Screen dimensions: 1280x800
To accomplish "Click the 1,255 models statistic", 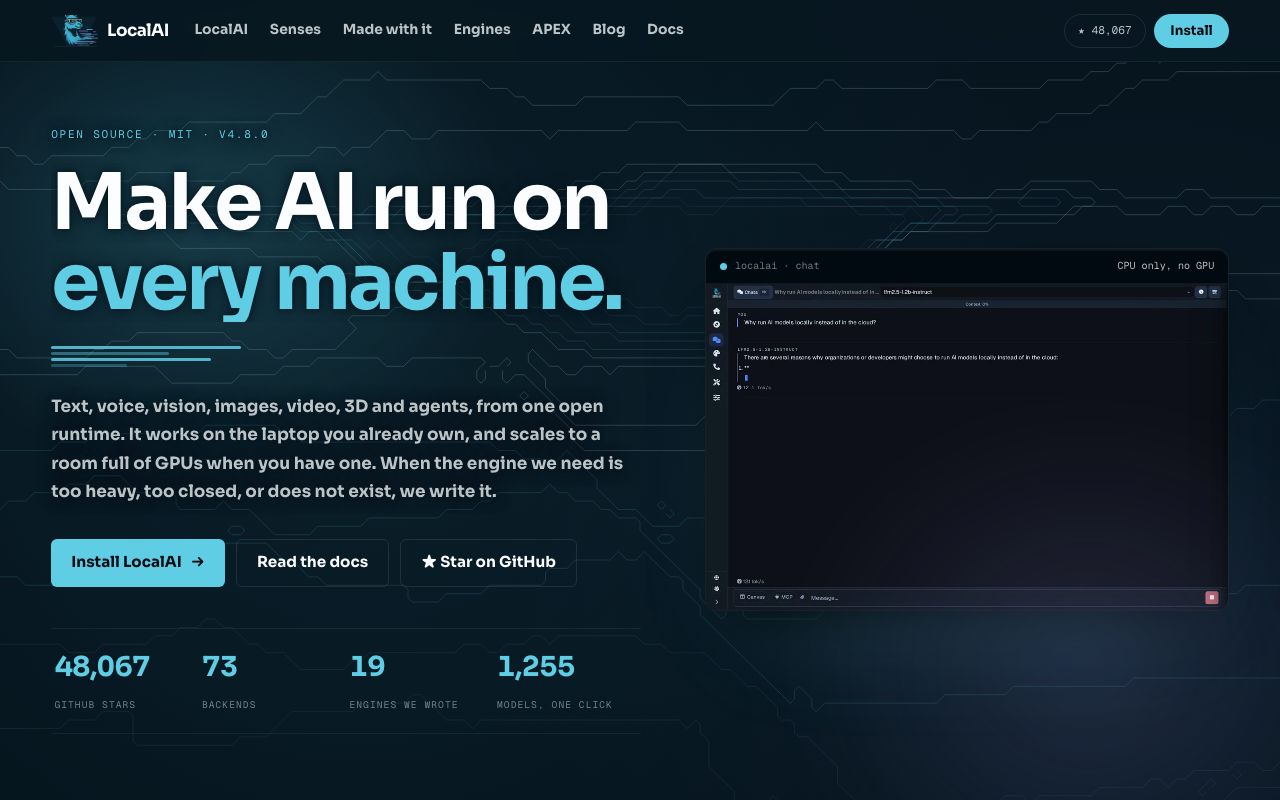I will (555, 681).
